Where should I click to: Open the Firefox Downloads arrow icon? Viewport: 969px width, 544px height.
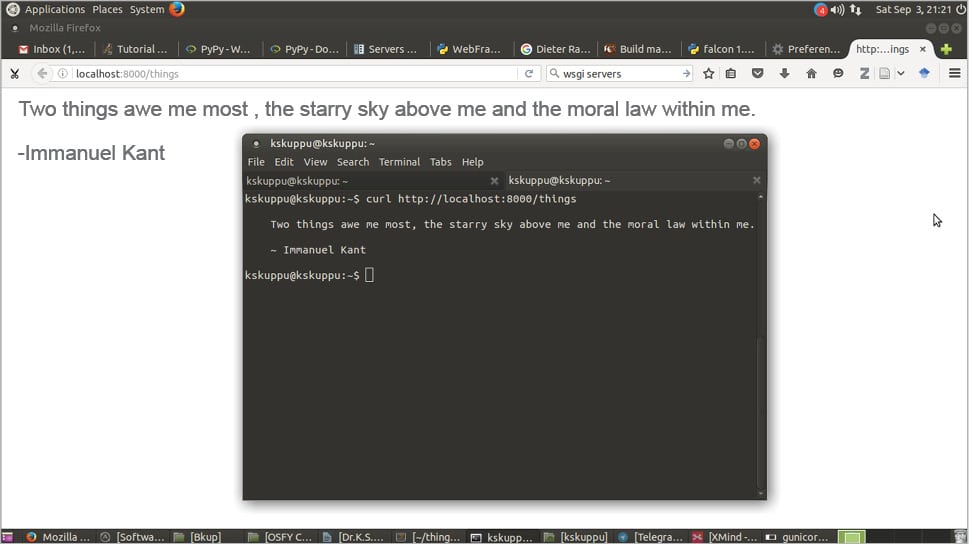click(x=784, y=73)
